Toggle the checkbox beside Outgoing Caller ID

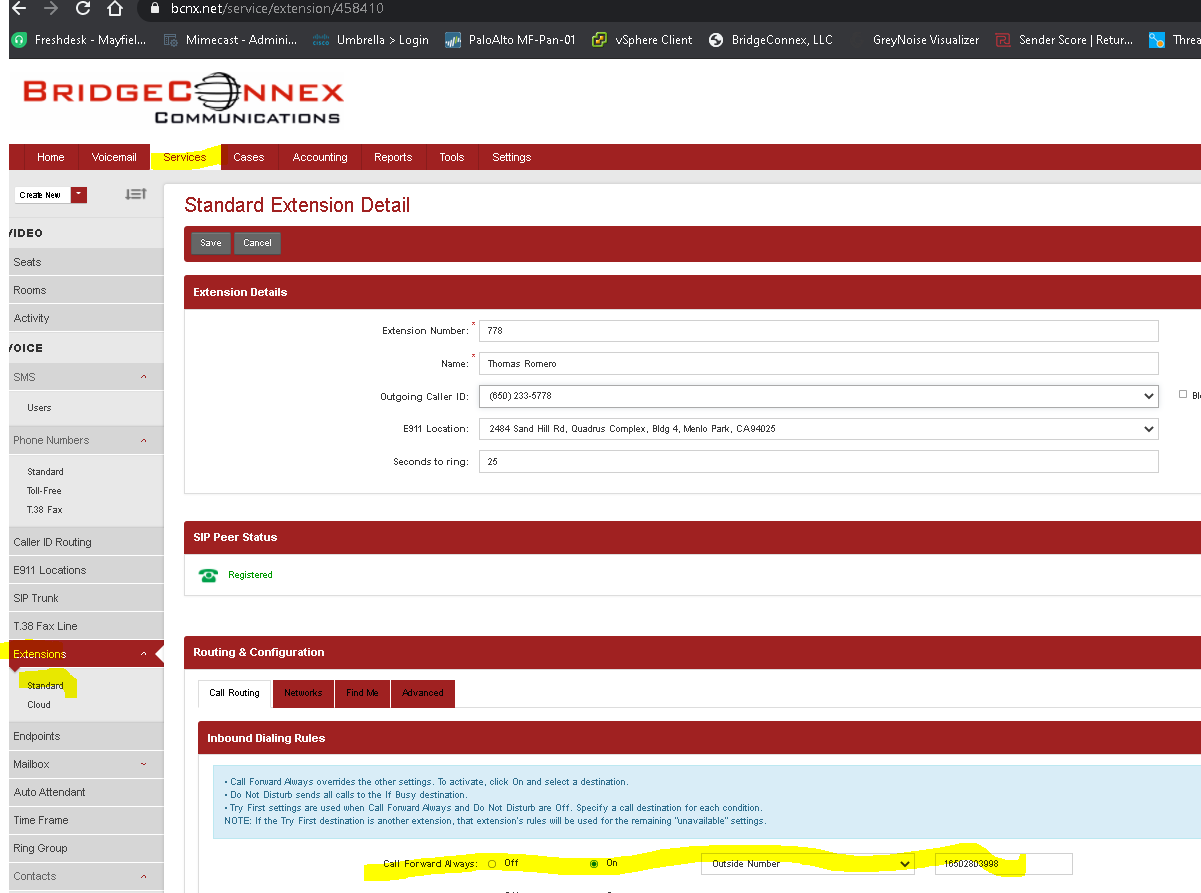(x=1183, y=395)
